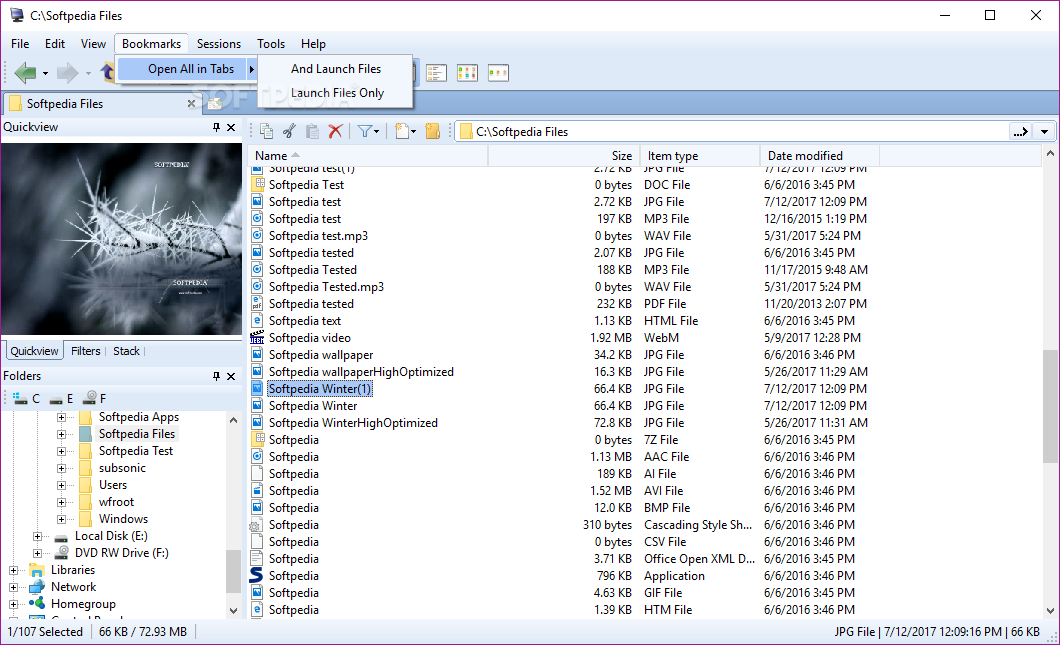Create a new folder with folder icon
The height and width of the screenshot is (645, 1060).
point(433,131)
